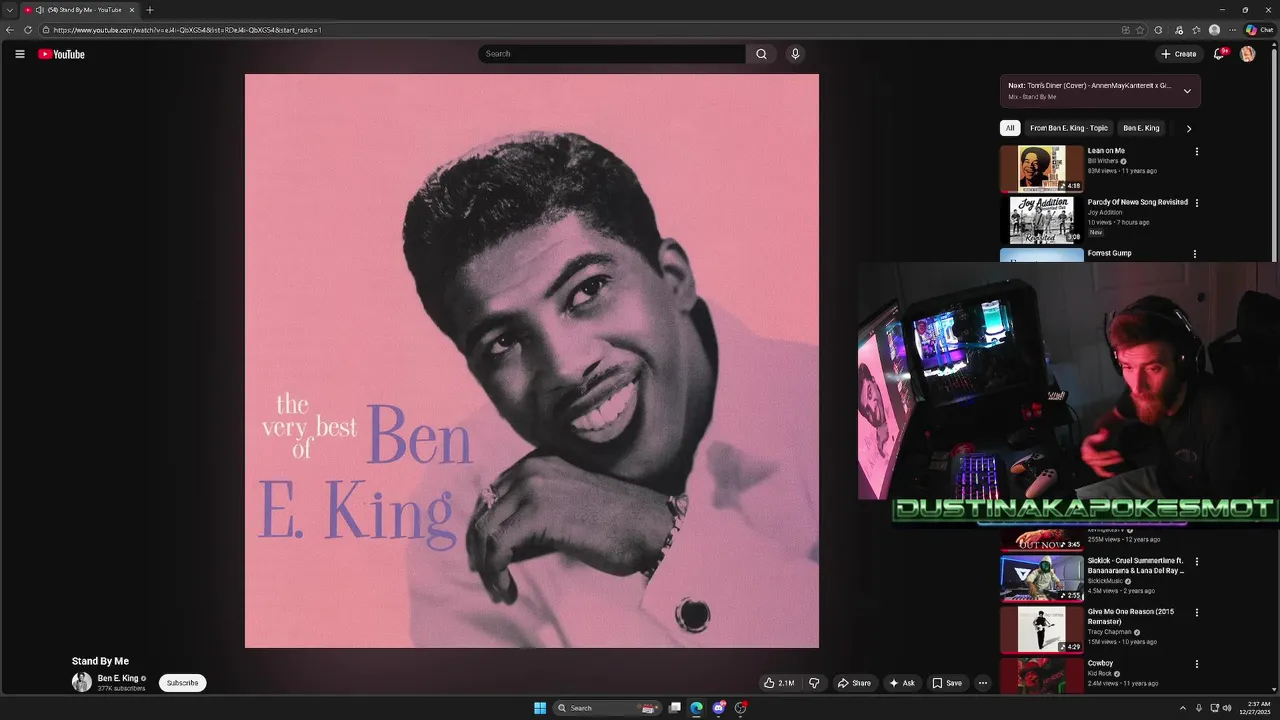Screen dimensions: 1280x720
Task: Reload the current page
Action: (x=28, y=30)
